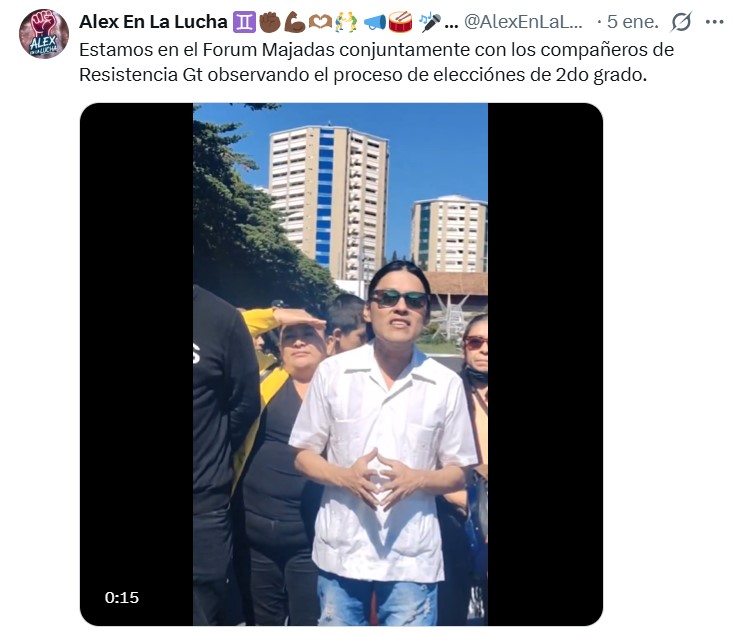Play the video of man in white shirt
The width and height of the screenshot is (735, 636).
coord(340,364)
